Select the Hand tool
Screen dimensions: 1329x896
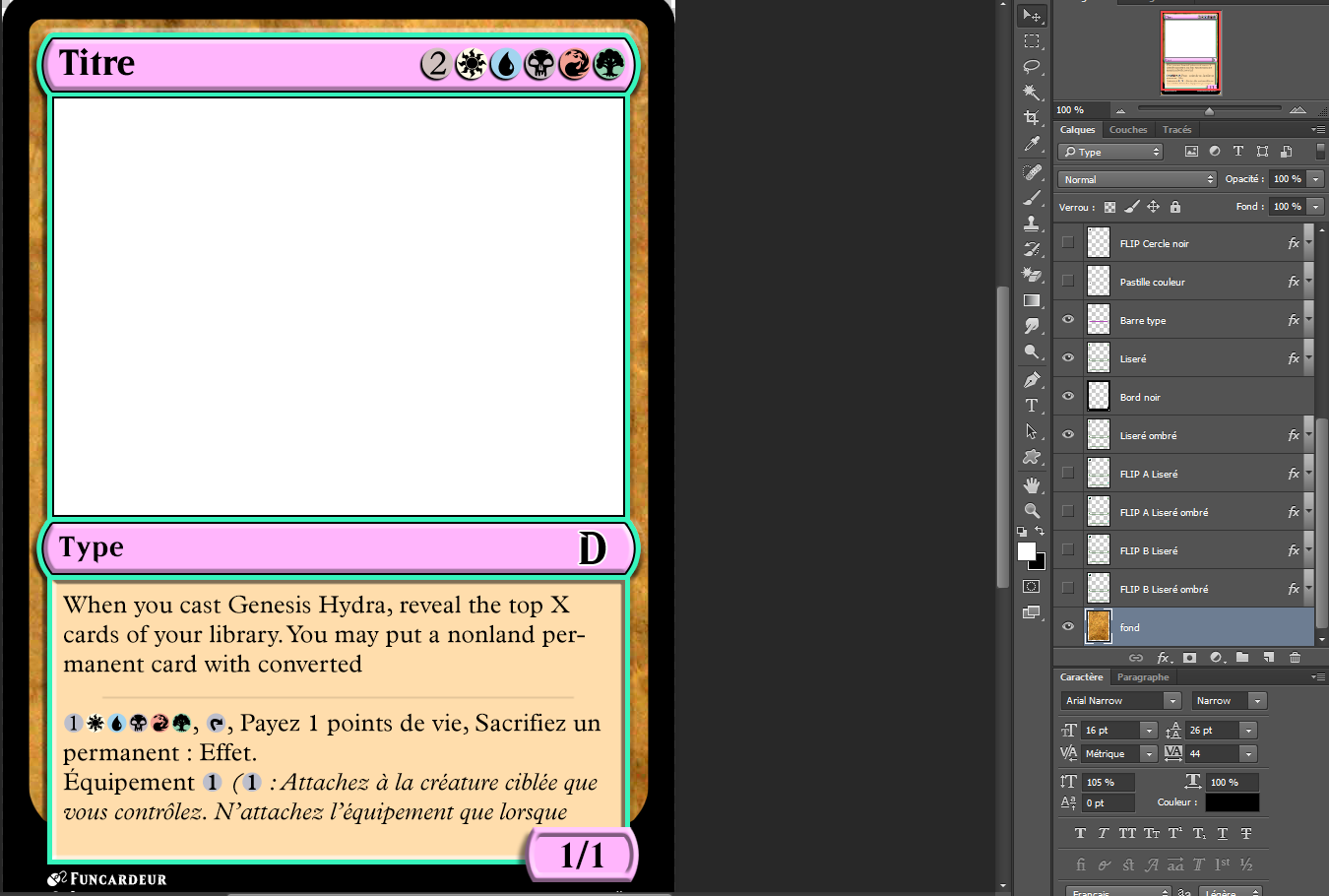tap(1032, 485)
